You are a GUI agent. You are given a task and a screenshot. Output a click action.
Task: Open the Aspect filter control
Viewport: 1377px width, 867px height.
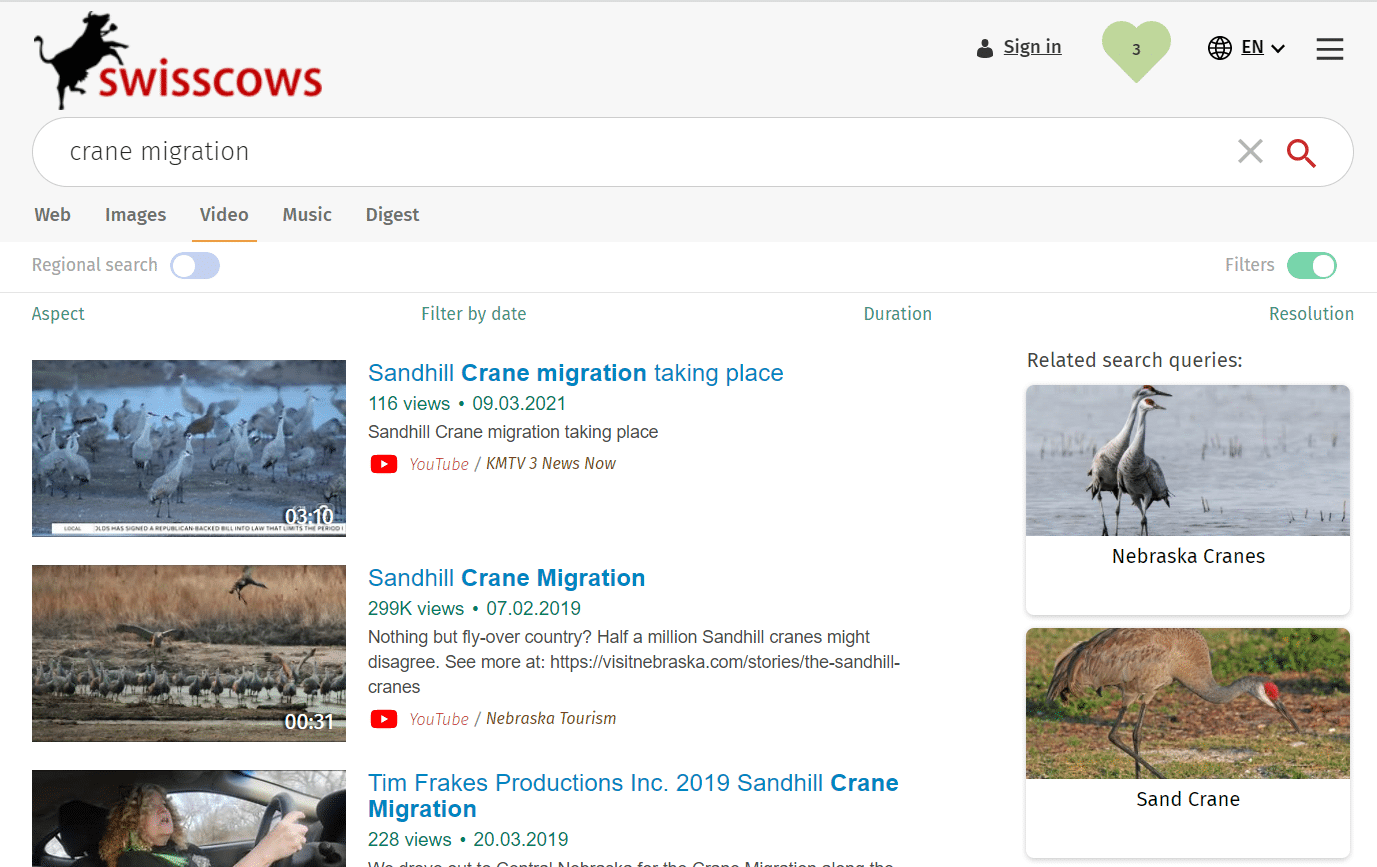click(58, 313)
